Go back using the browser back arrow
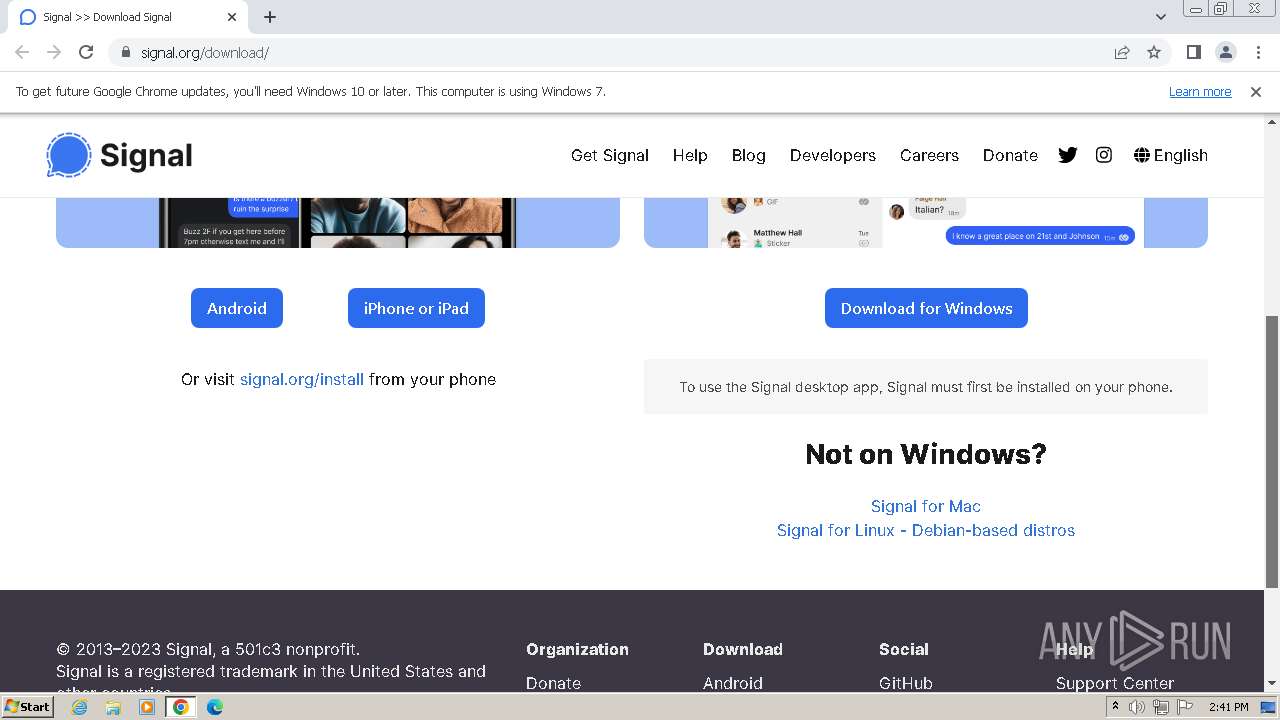The image size is (1280, 720). 22,52
